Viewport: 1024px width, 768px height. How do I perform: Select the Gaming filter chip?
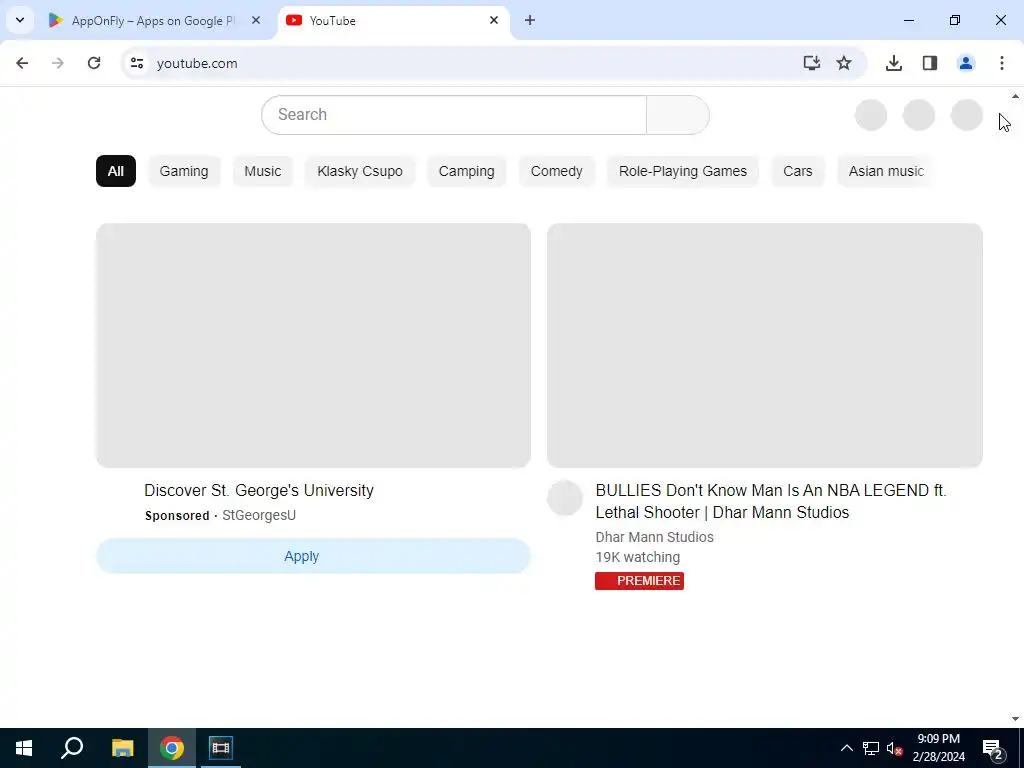(184, 171)
